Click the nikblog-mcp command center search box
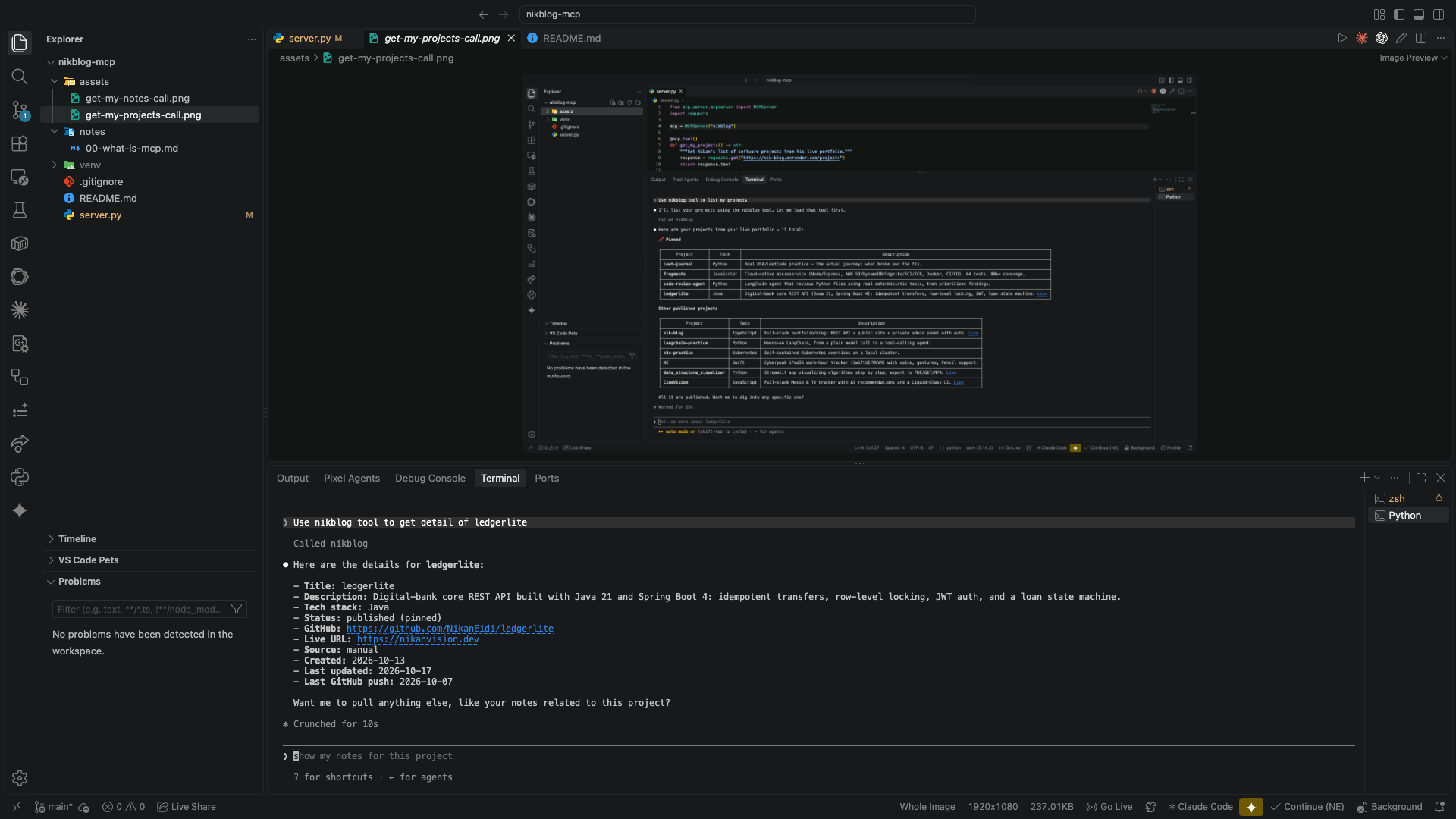 tap(747, 14)
